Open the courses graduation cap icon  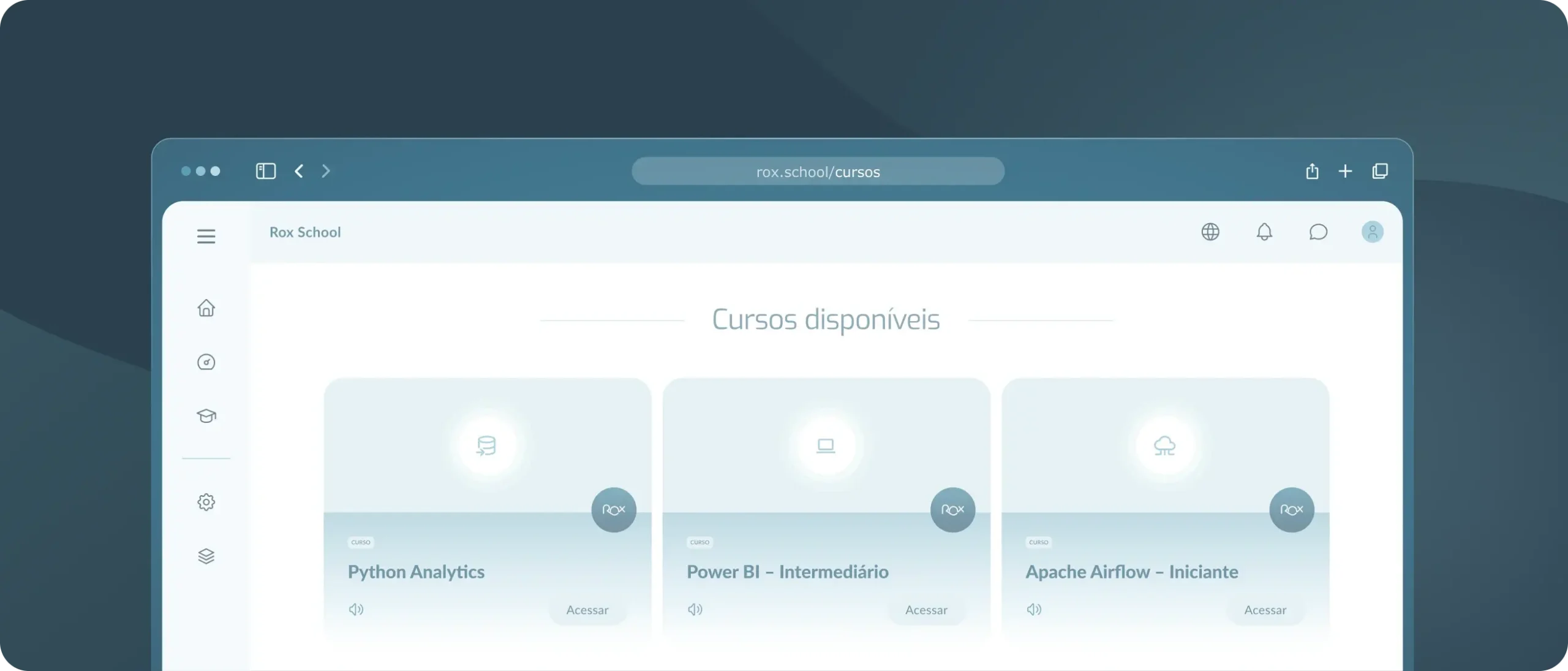click(x=207, y=416)
